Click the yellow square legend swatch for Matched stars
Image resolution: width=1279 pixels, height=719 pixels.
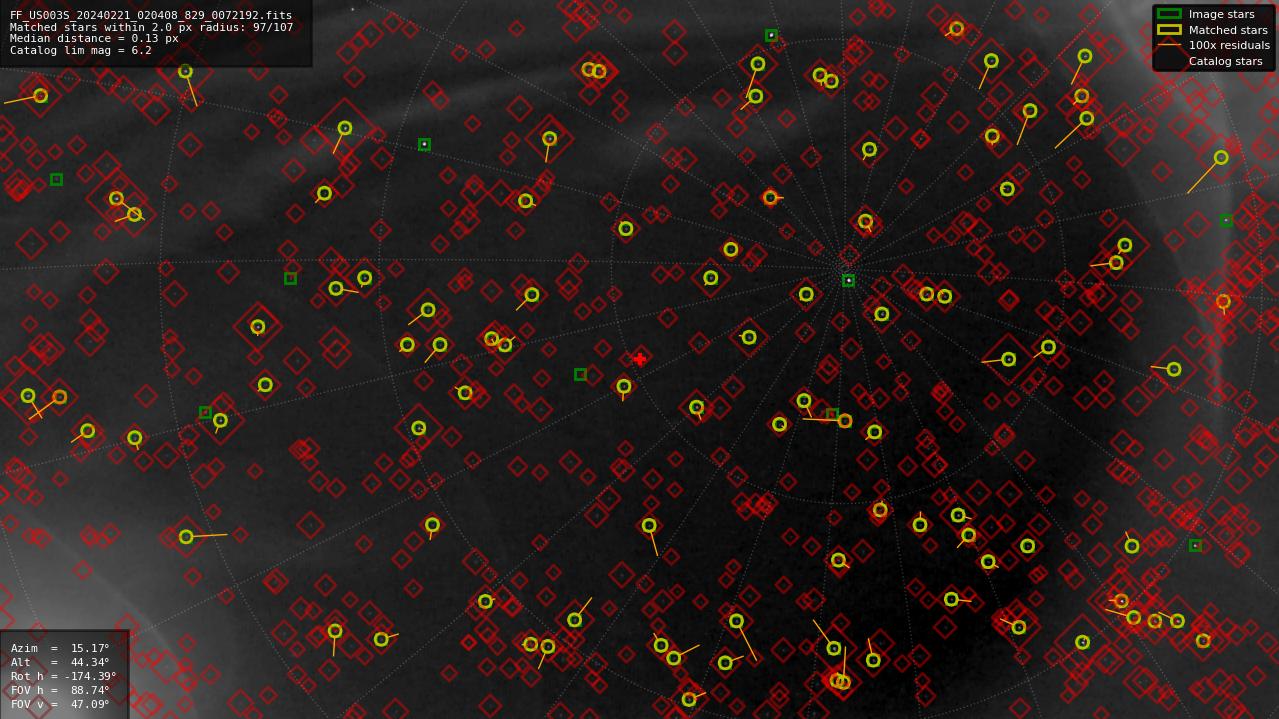pyautogui.click(x=1169, y=30)
